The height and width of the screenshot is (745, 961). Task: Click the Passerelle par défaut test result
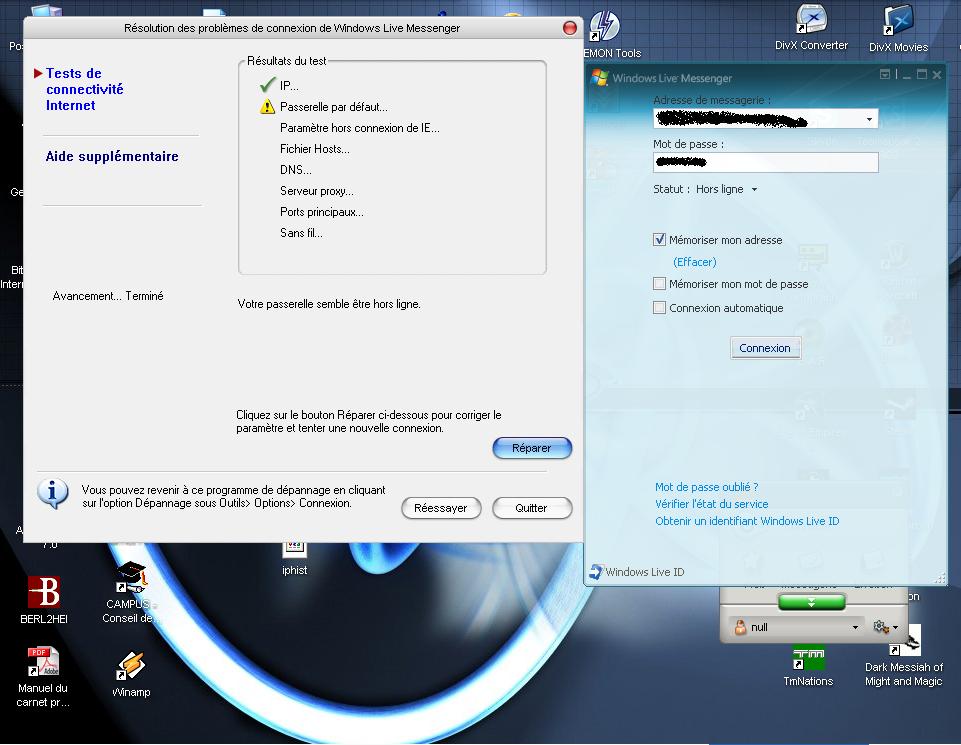pyautogui.click(x=333, y=107)
